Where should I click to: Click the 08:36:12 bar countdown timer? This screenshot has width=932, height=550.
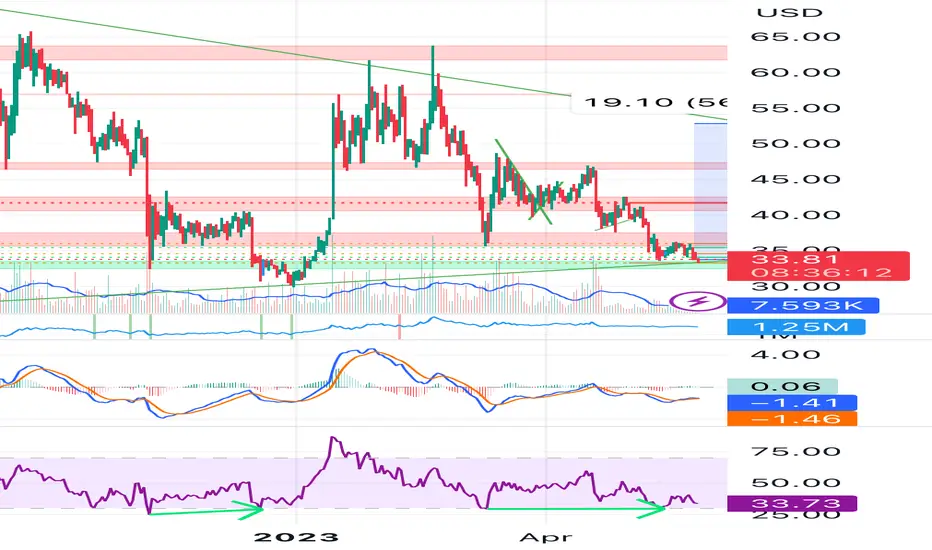click(x=821, y=273)
